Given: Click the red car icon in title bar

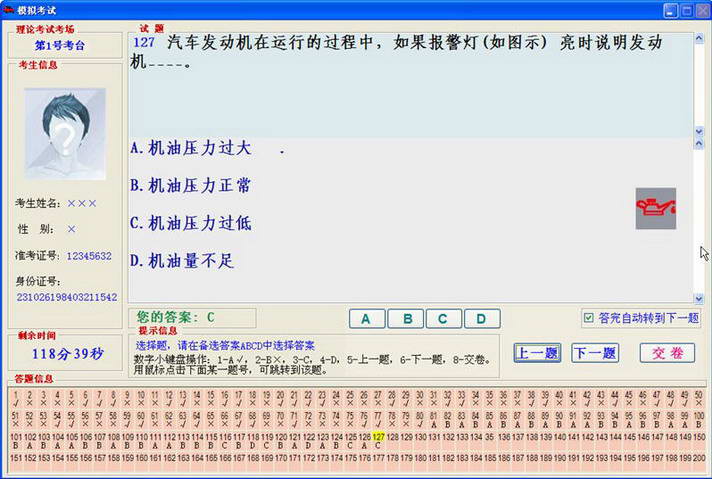Looking at the screenshot, I should [8, 9].
